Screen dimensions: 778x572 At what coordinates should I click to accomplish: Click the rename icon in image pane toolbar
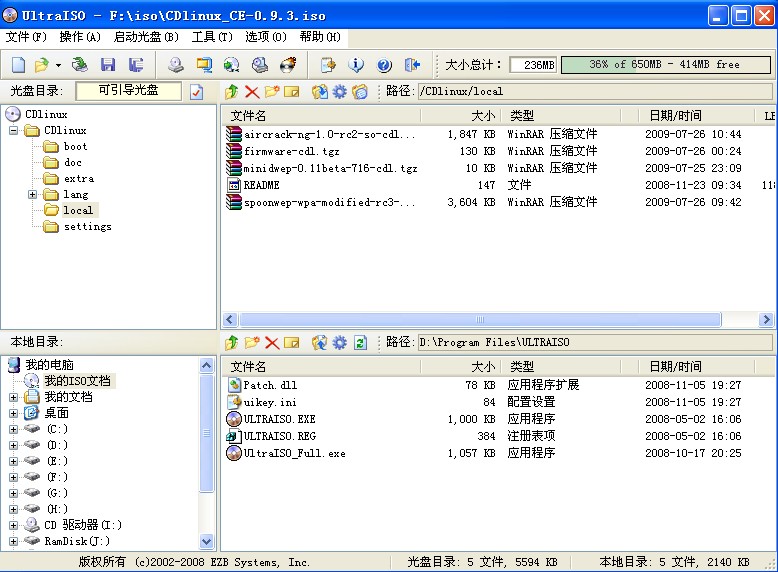pyautogui.click(x=292, y=91)
